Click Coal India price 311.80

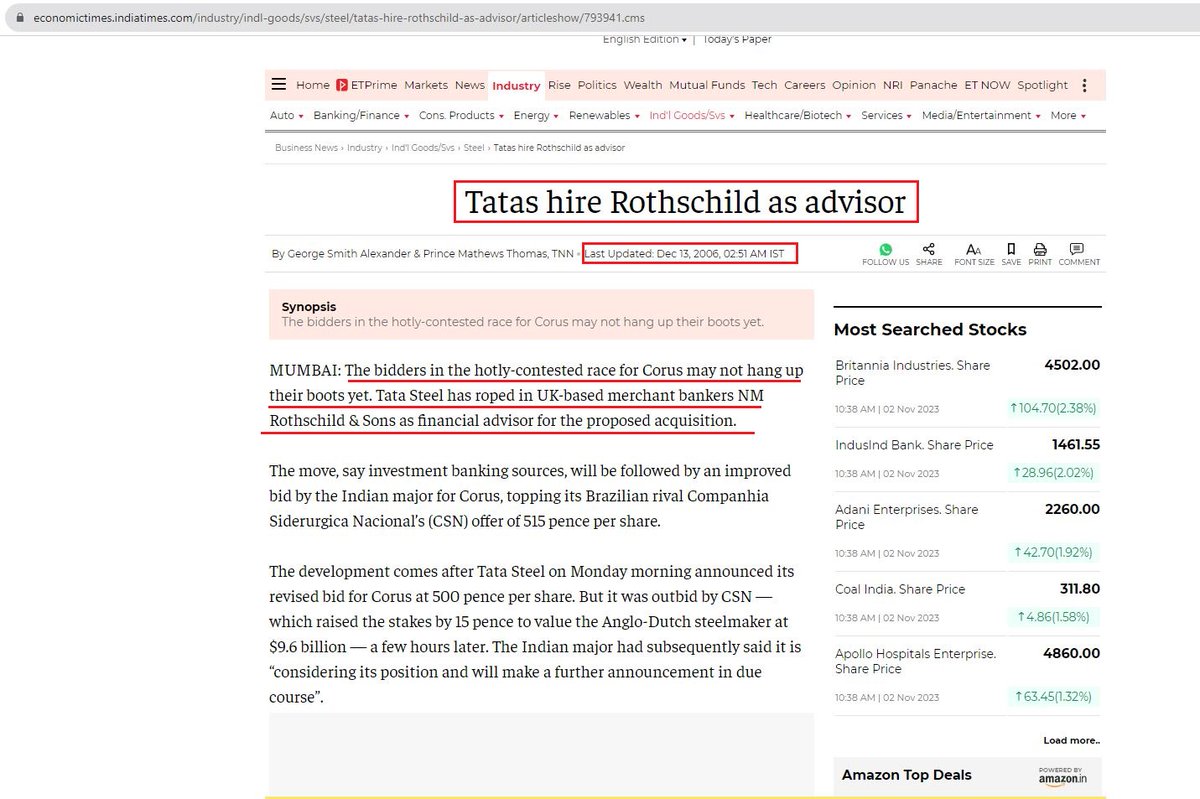point(1080,590)
